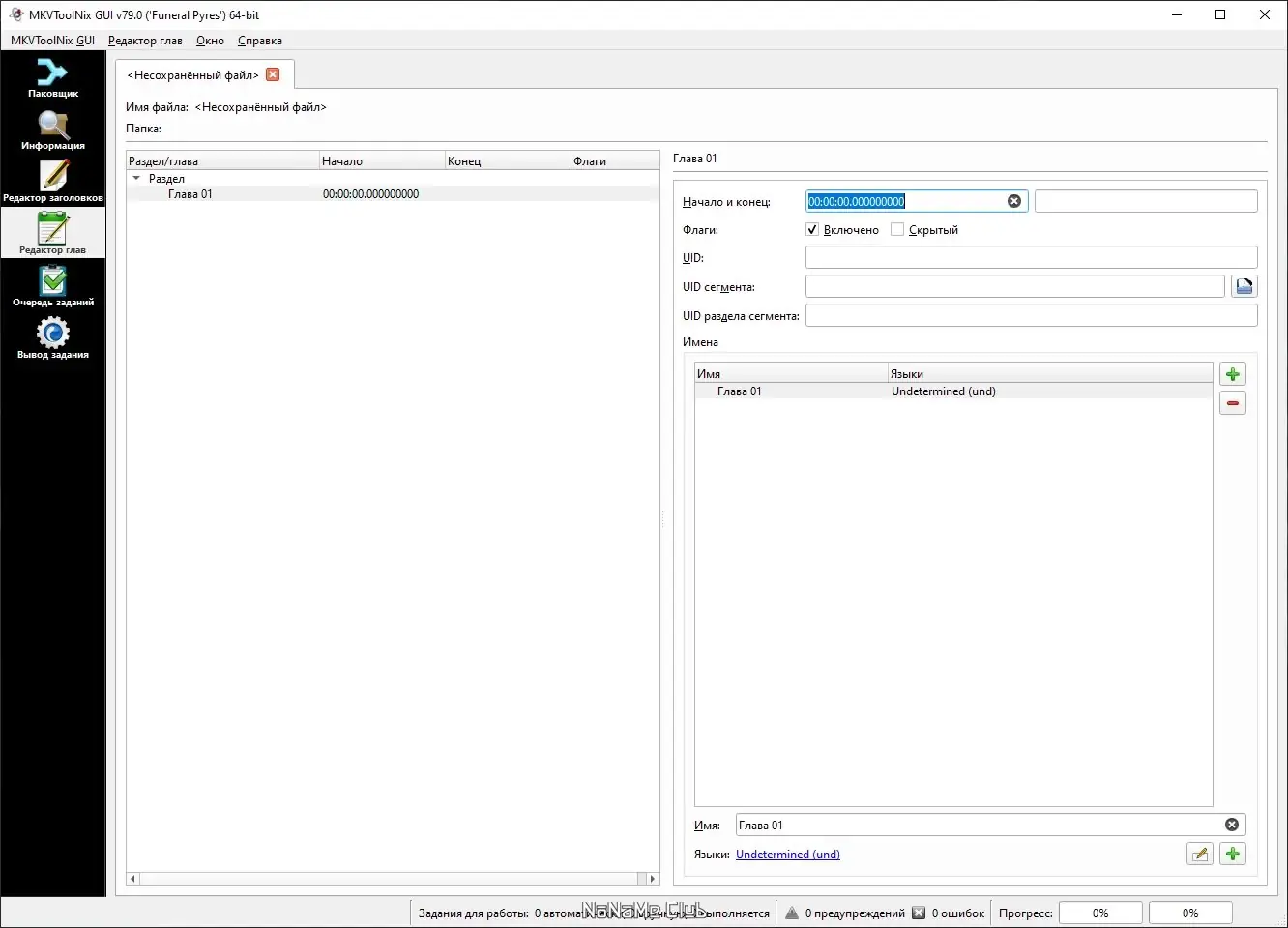
Task: Open the Справка menu
Action: [258, 41]
